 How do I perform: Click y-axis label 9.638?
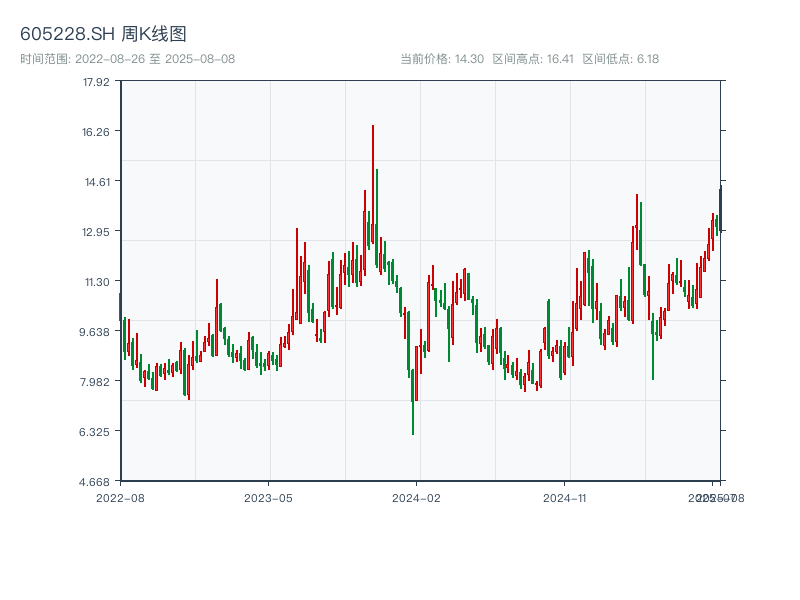tap(94, 332)
